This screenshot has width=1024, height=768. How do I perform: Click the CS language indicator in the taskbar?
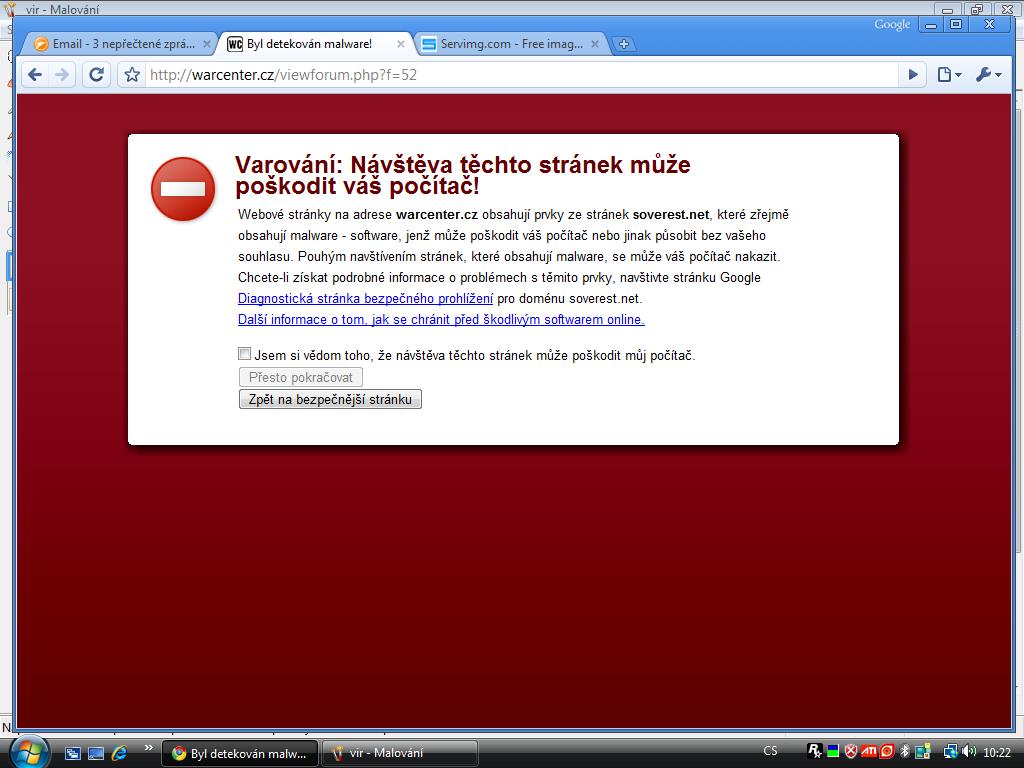[771, 751]
